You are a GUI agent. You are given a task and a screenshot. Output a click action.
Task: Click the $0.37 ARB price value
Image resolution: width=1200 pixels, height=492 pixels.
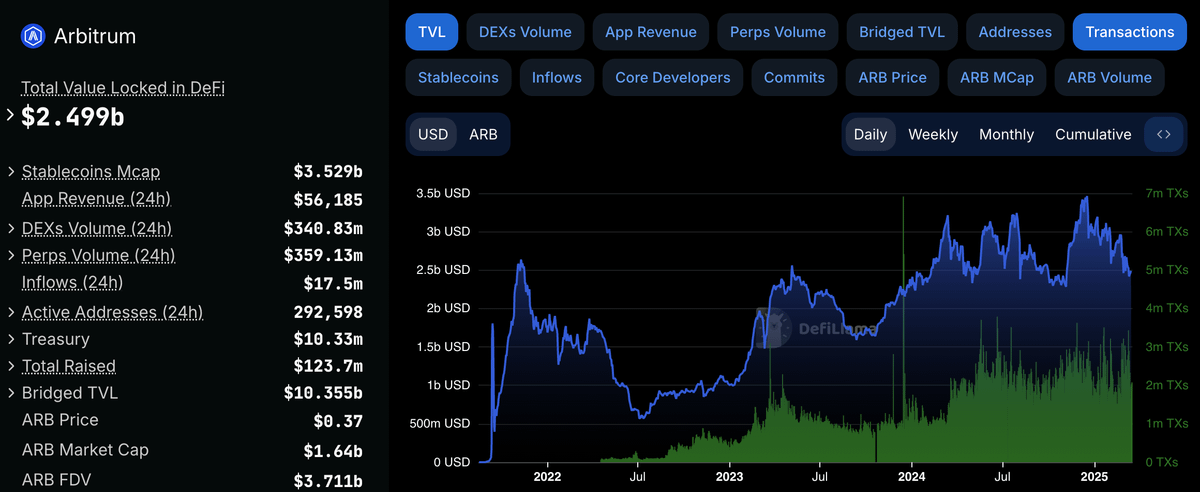[338, 422]
